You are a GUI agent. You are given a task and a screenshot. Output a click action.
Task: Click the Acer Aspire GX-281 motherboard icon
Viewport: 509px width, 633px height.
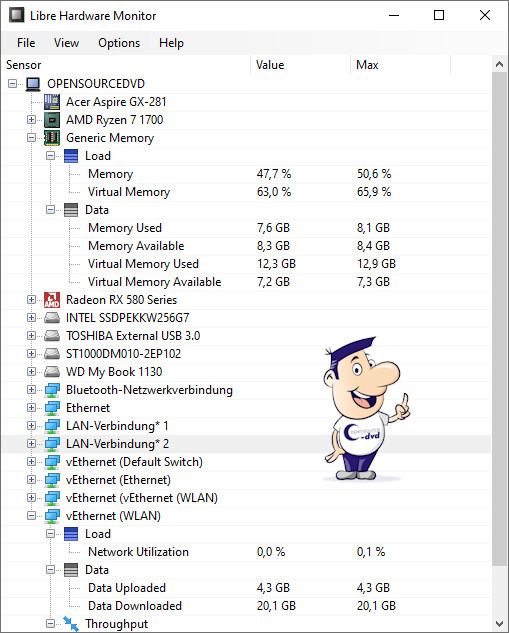52,102
